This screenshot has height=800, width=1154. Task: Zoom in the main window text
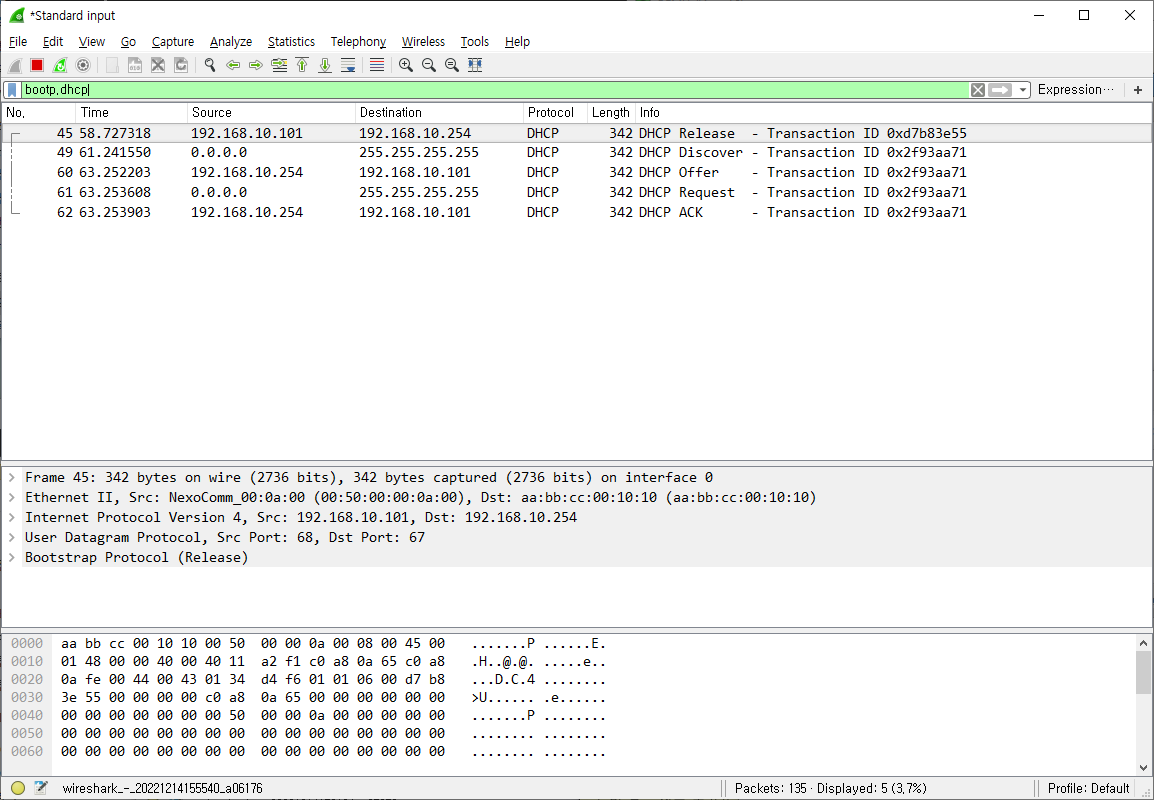pyautogui.click(x=406, y=66)
